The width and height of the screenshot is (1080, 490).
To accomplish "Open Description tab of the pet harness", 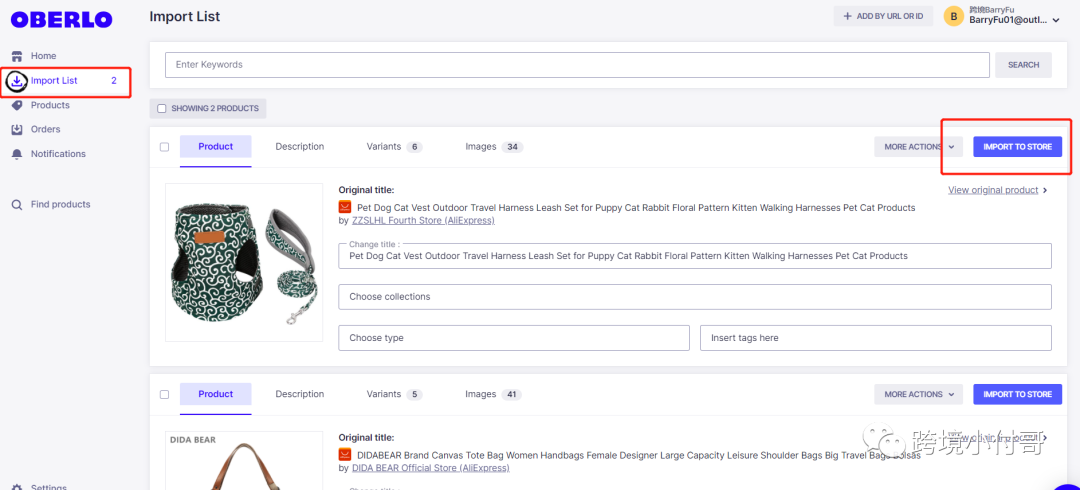I will click(300, 147).
